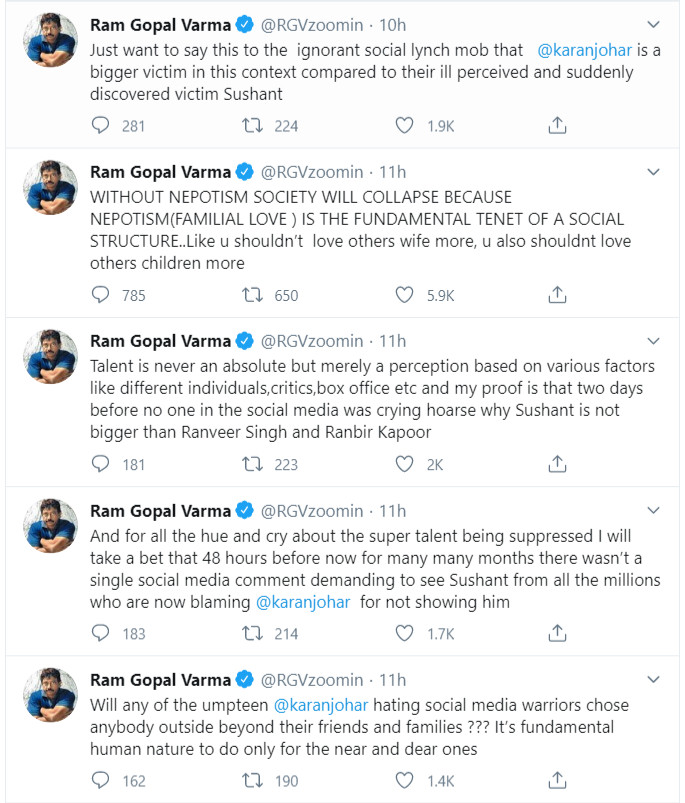Open @karanjohar mention in the 48 hours tweet

click(303, 602)
